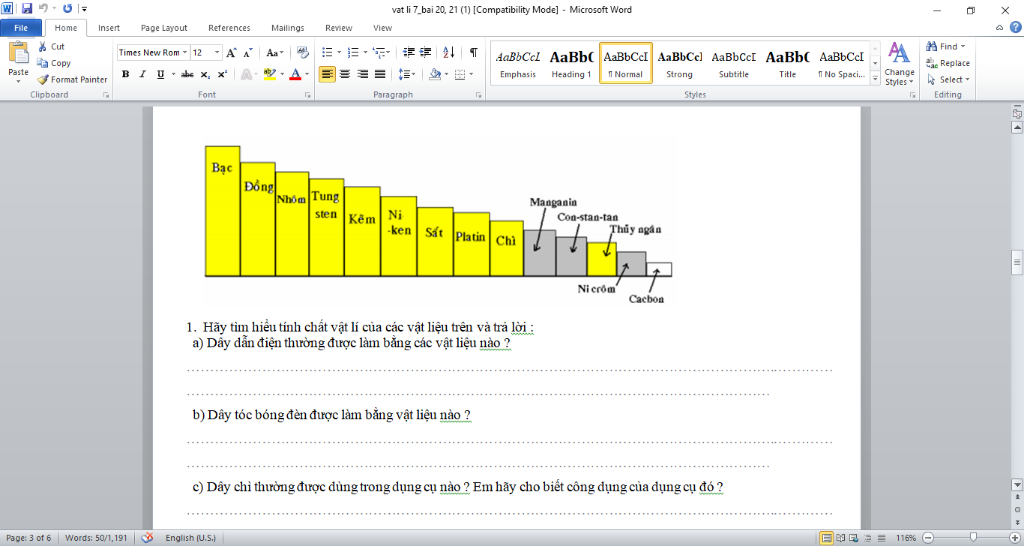Apply the Emphasis style
The height and width of the screenshot is (546, 1024).
click(x=518, y=63)
